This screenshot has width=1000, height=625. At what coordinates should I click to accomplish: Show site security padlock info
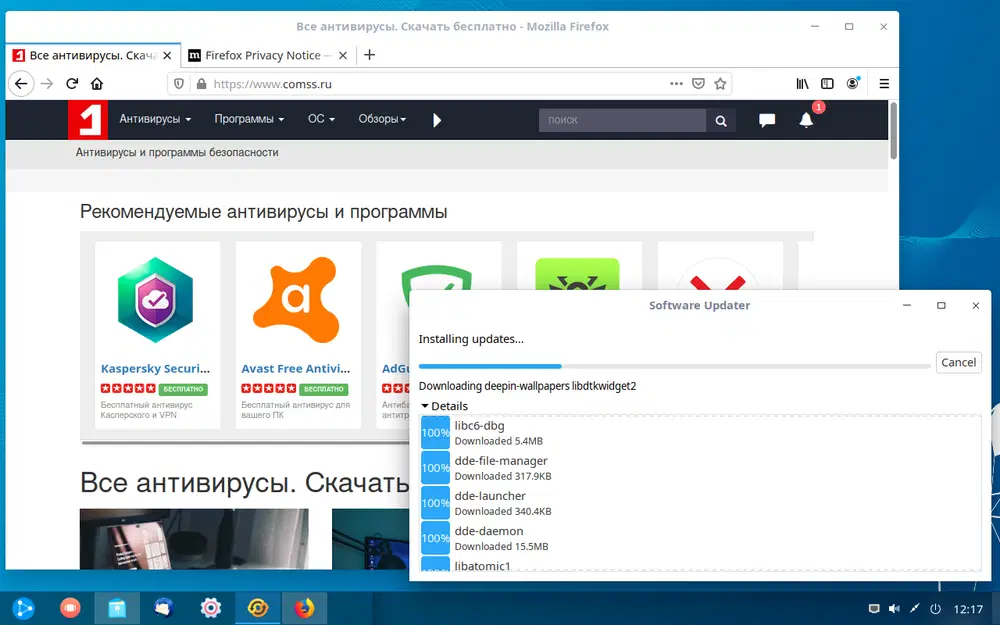pos(202,84)
